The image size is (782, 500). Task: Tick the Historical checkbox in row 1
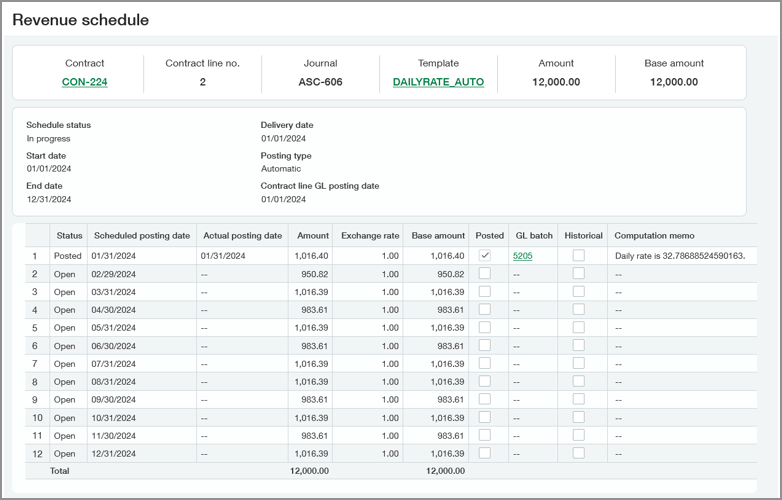pos(578,256)
